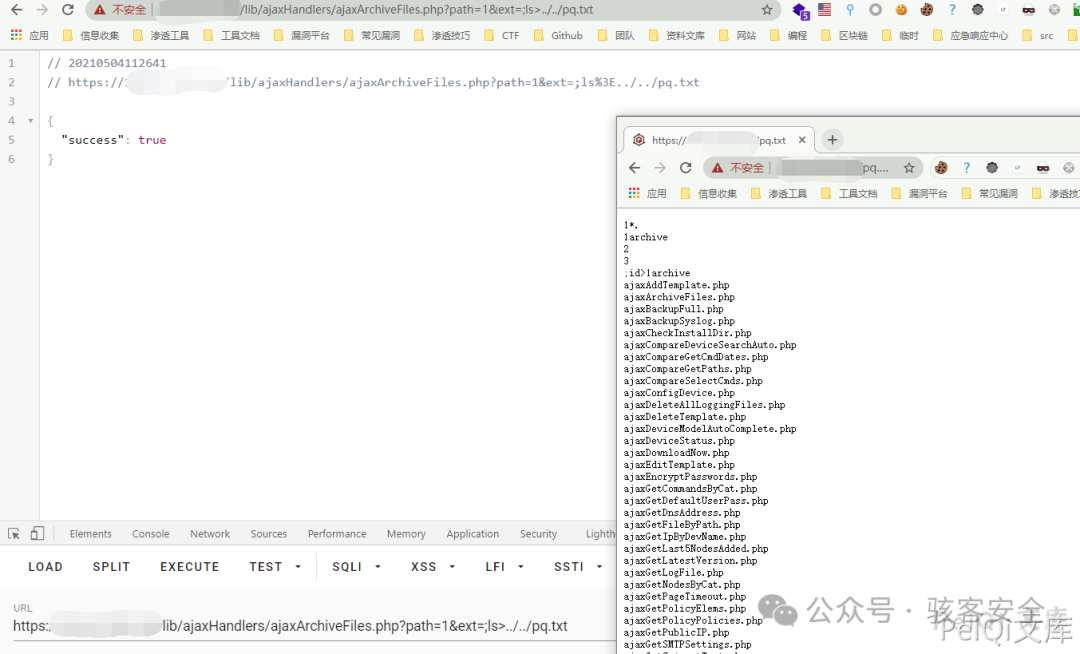1080x654 pixels.
Task: Switch to the Performance DevTools tab
Action: click(x=337, y=534)
